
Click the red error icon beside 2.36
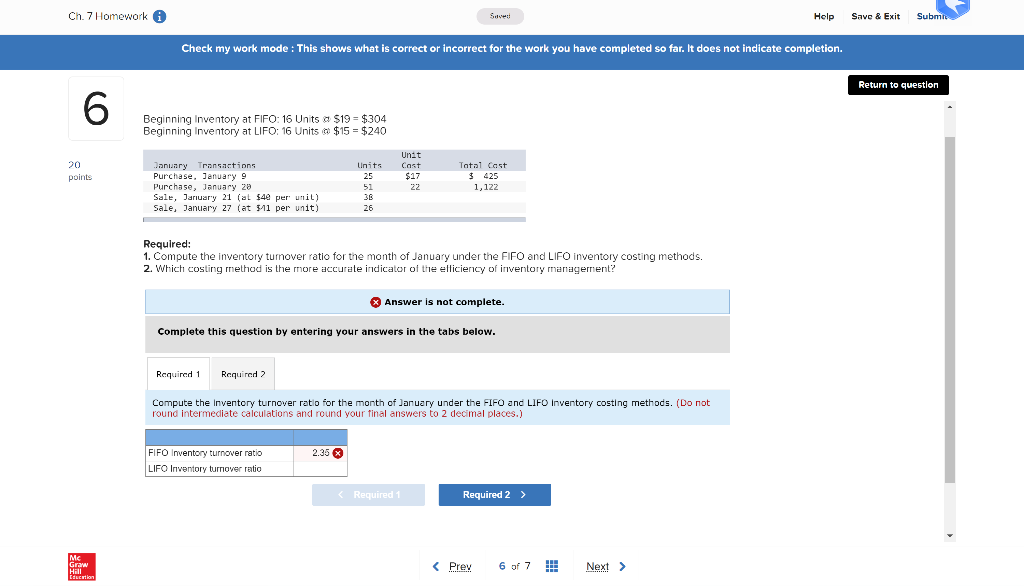click(338, 453)
